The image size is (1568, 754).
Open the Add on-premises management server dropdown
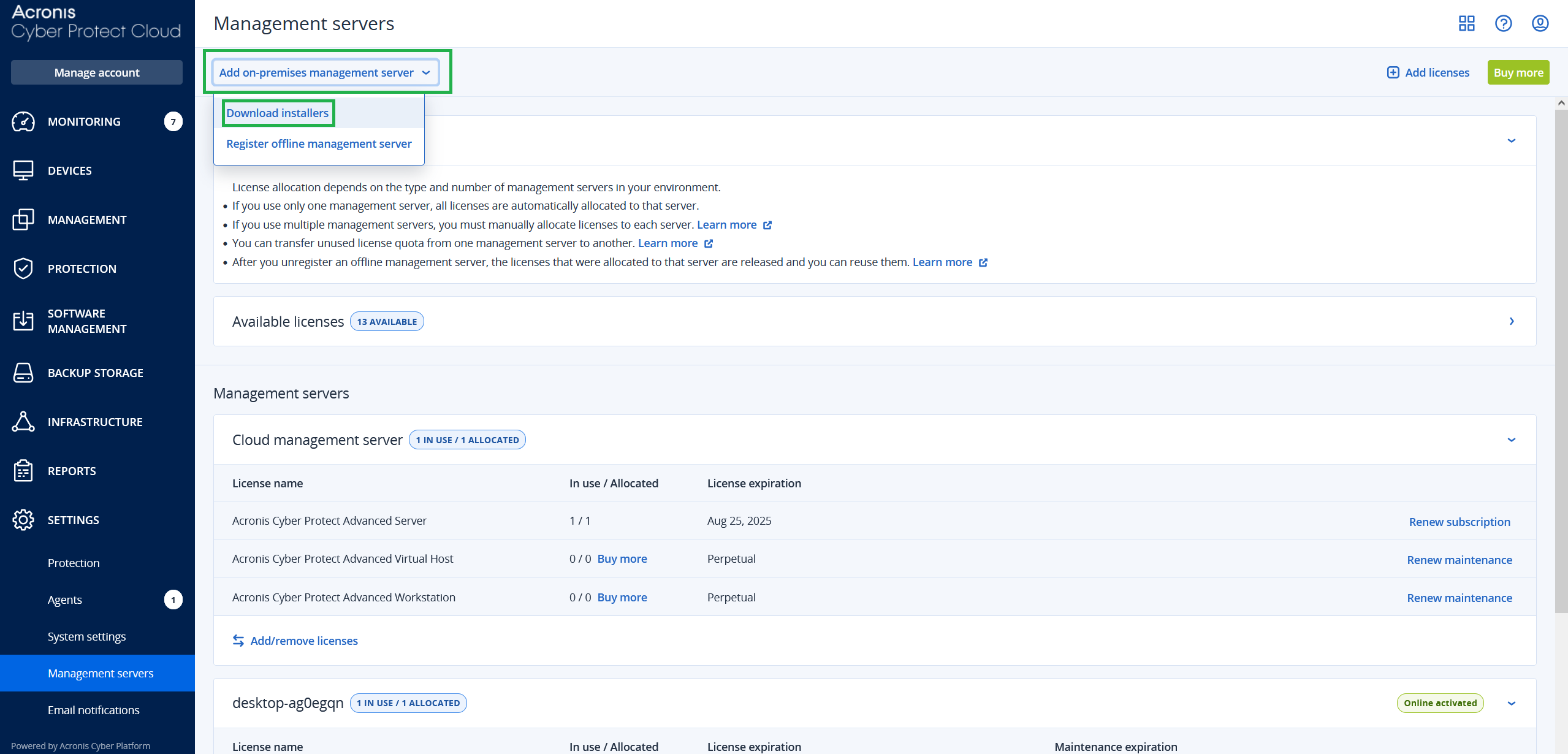(324, 72)
